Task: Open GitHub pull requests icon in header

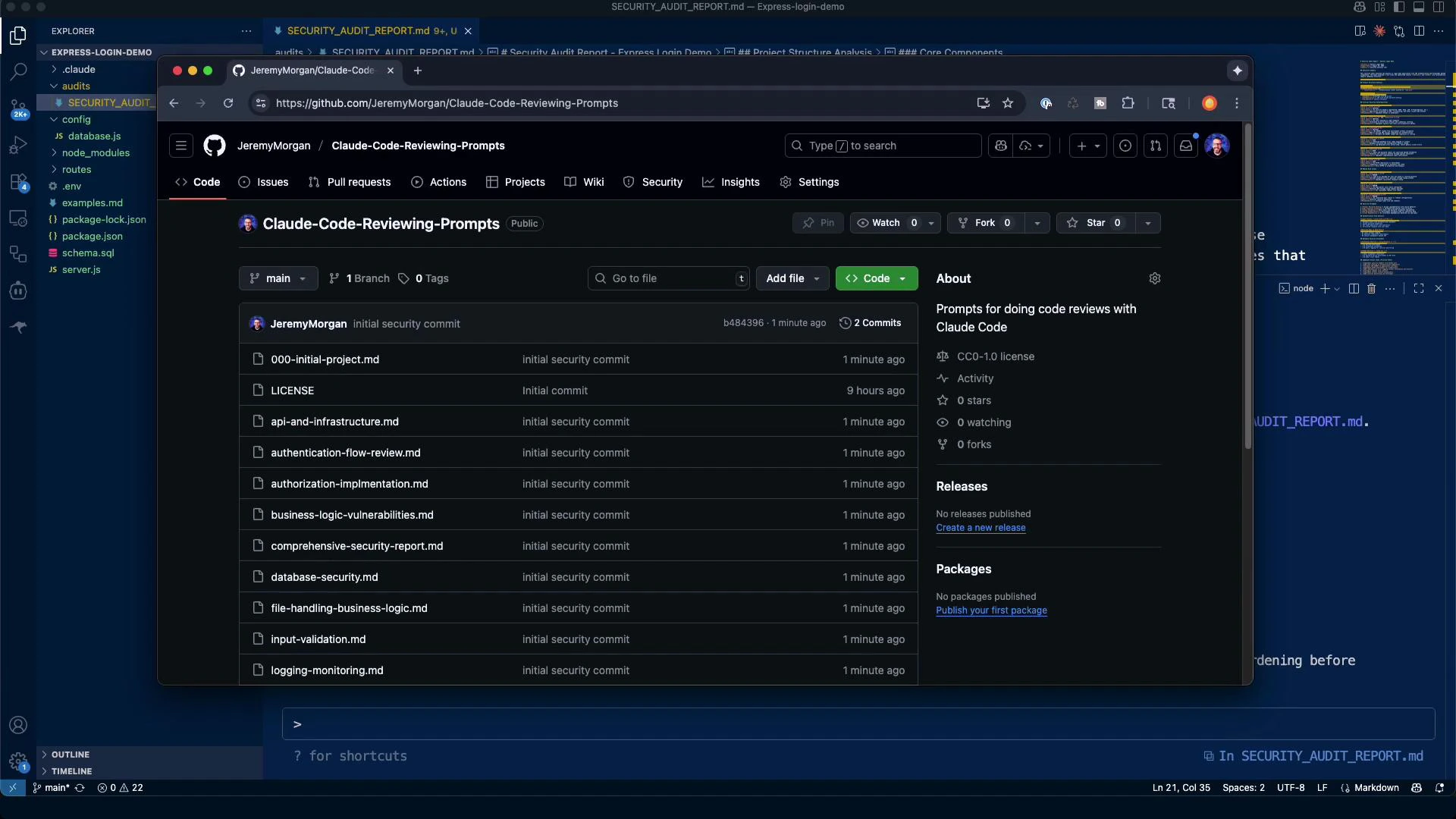Action: (1156, 146)
